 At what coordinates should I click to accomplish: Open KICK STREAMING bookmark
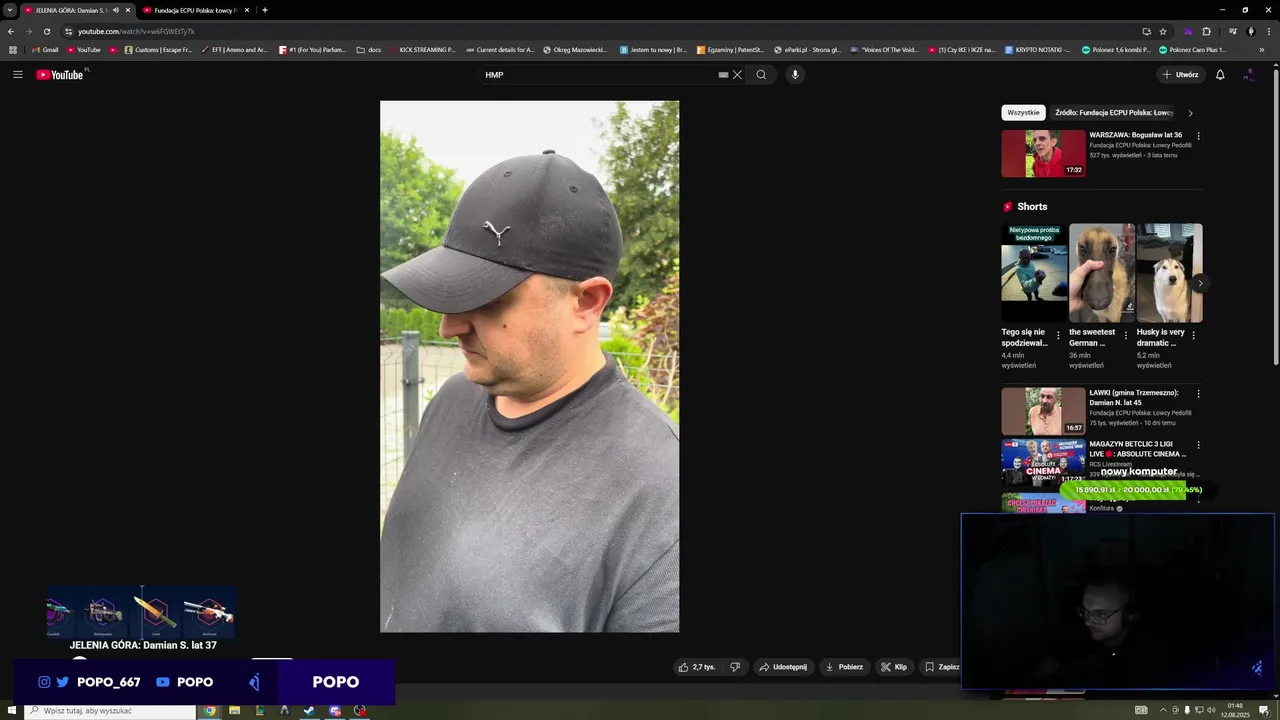pos(422,49)
